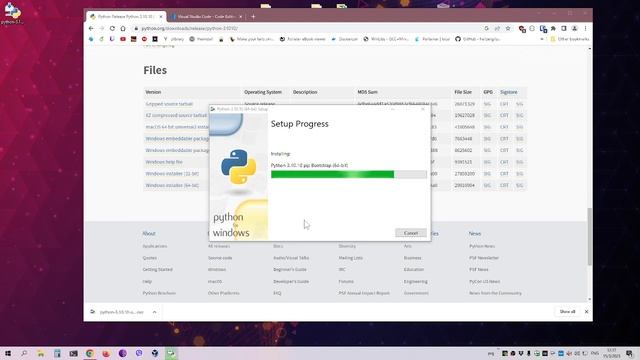Open the Getting Started footer link
The height and width of the screenshot is (360, 640).
point(157,270)
